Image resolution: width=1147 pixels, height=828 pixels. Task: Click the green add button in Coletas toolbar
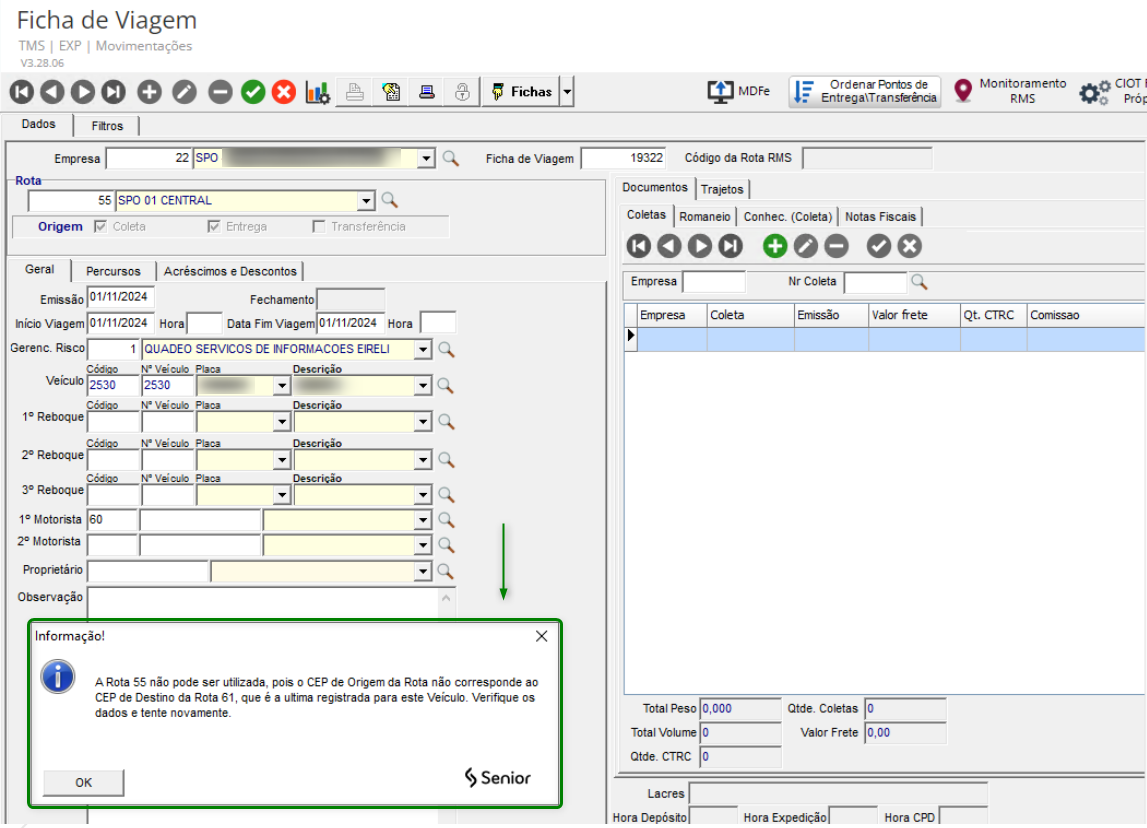pos(774,246)
